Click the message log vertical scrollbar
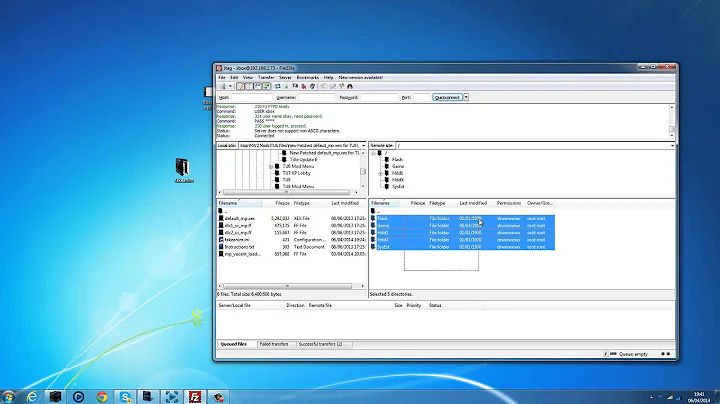The image size is (720, 404). tap(672, 122)
